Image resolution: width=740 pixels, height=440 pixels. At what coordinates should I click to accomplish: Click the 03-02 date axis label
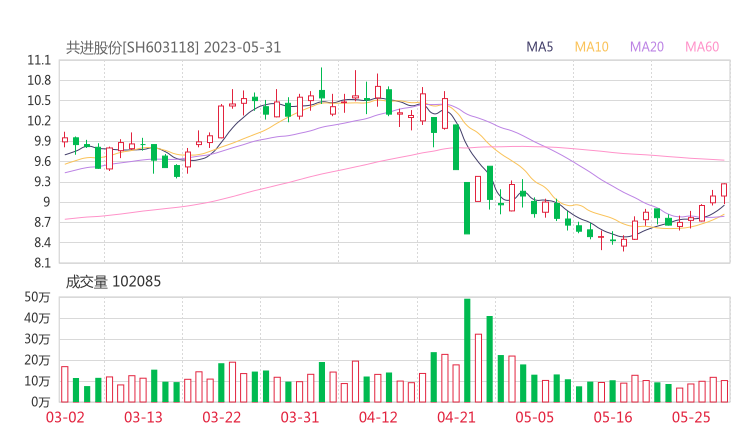pyautogui.click(x=65, y=417)
